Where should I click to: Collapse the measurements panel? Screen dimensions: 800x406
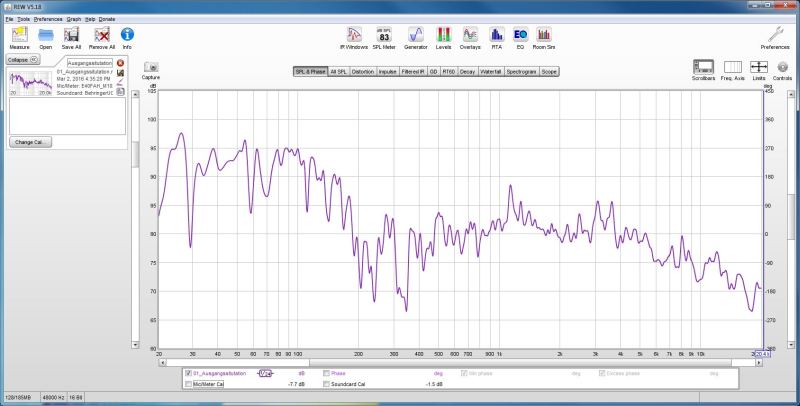pos(22,59)
